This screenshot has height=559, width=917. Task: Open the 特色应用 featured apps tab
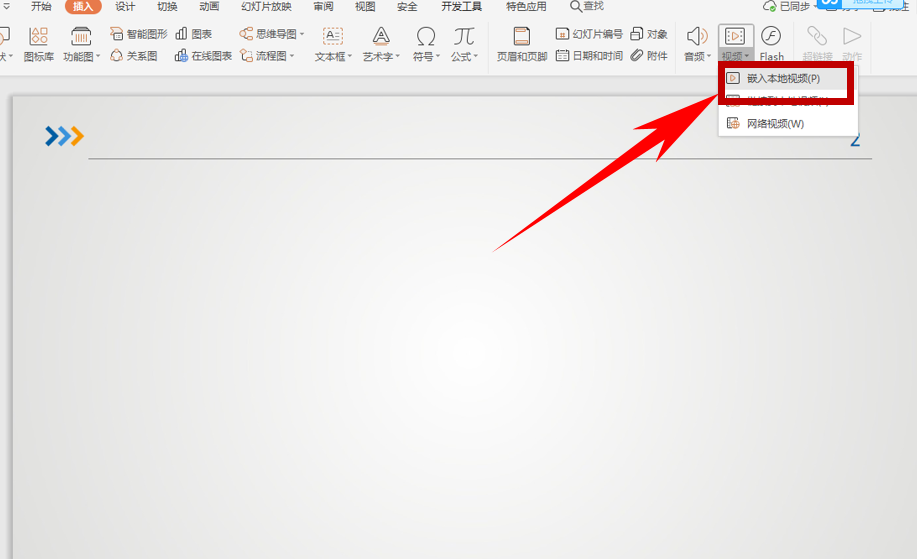[x=526, y=6]
